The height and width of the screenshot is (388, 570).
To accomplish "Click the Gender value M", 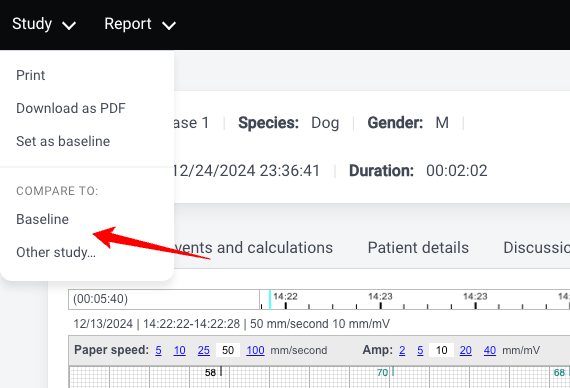I will click(442, 123).
